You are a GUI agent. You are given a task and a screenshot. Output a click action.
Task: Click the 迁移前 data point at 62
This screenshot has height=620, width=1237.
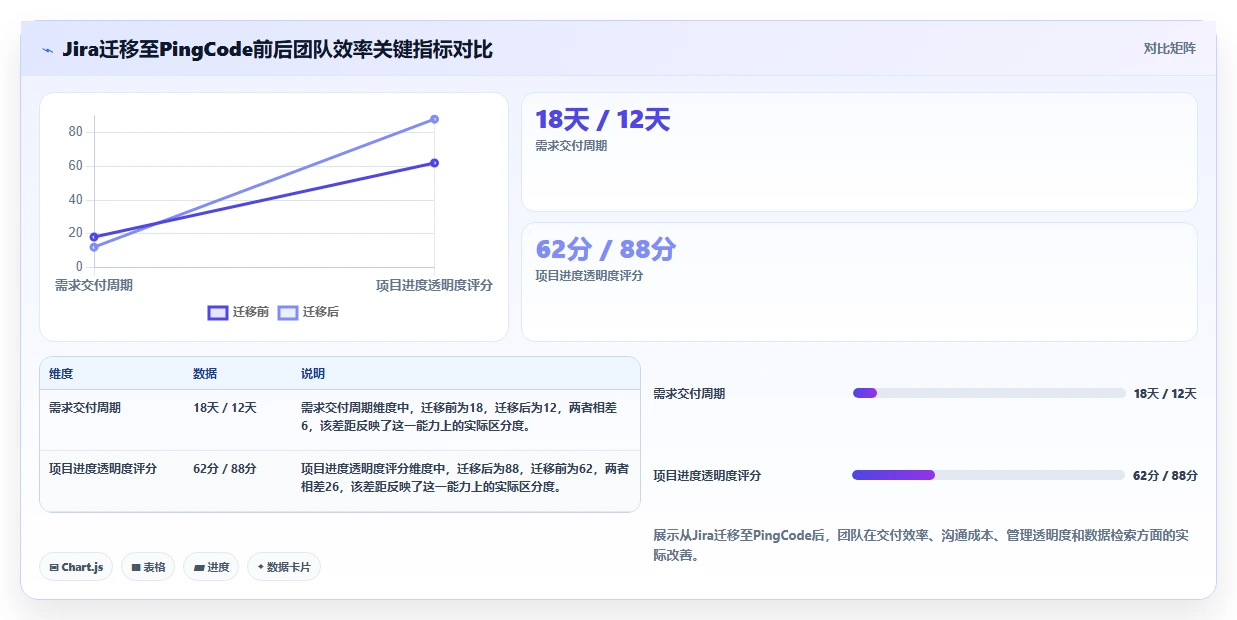434,163
